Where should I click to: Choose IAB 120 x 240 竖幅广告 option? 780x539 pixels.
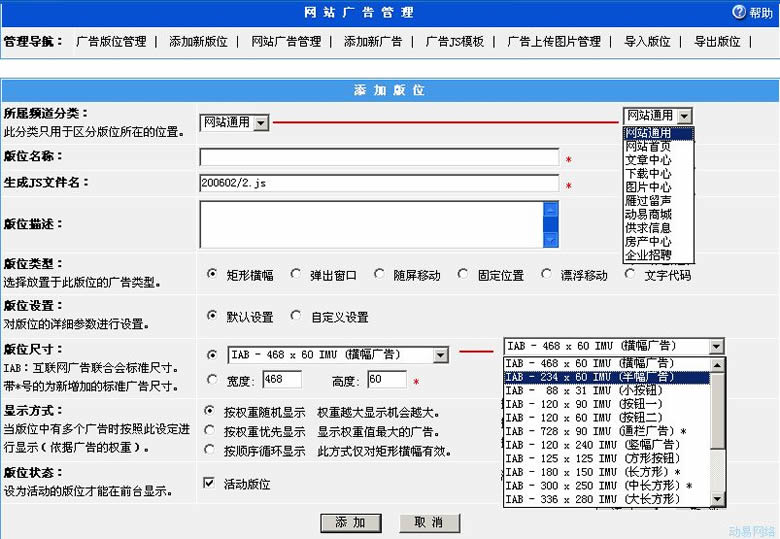607,445
